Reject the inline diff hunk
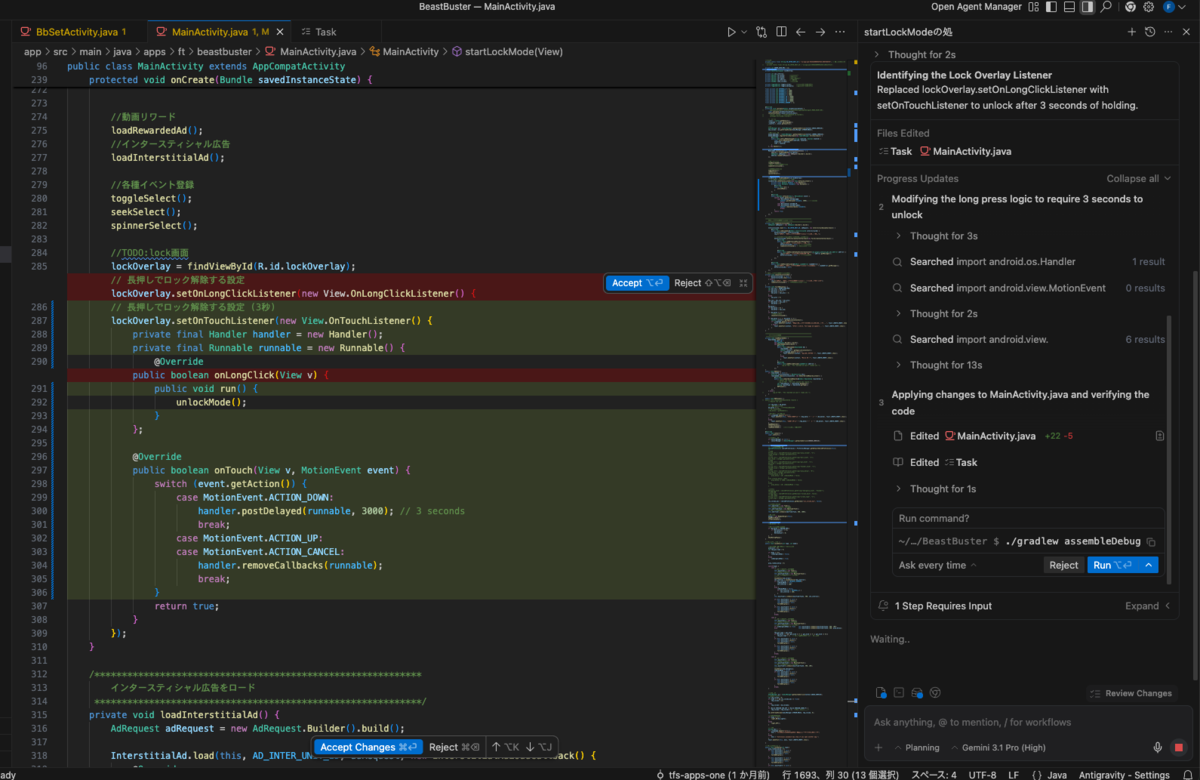 tap(702, 283)
